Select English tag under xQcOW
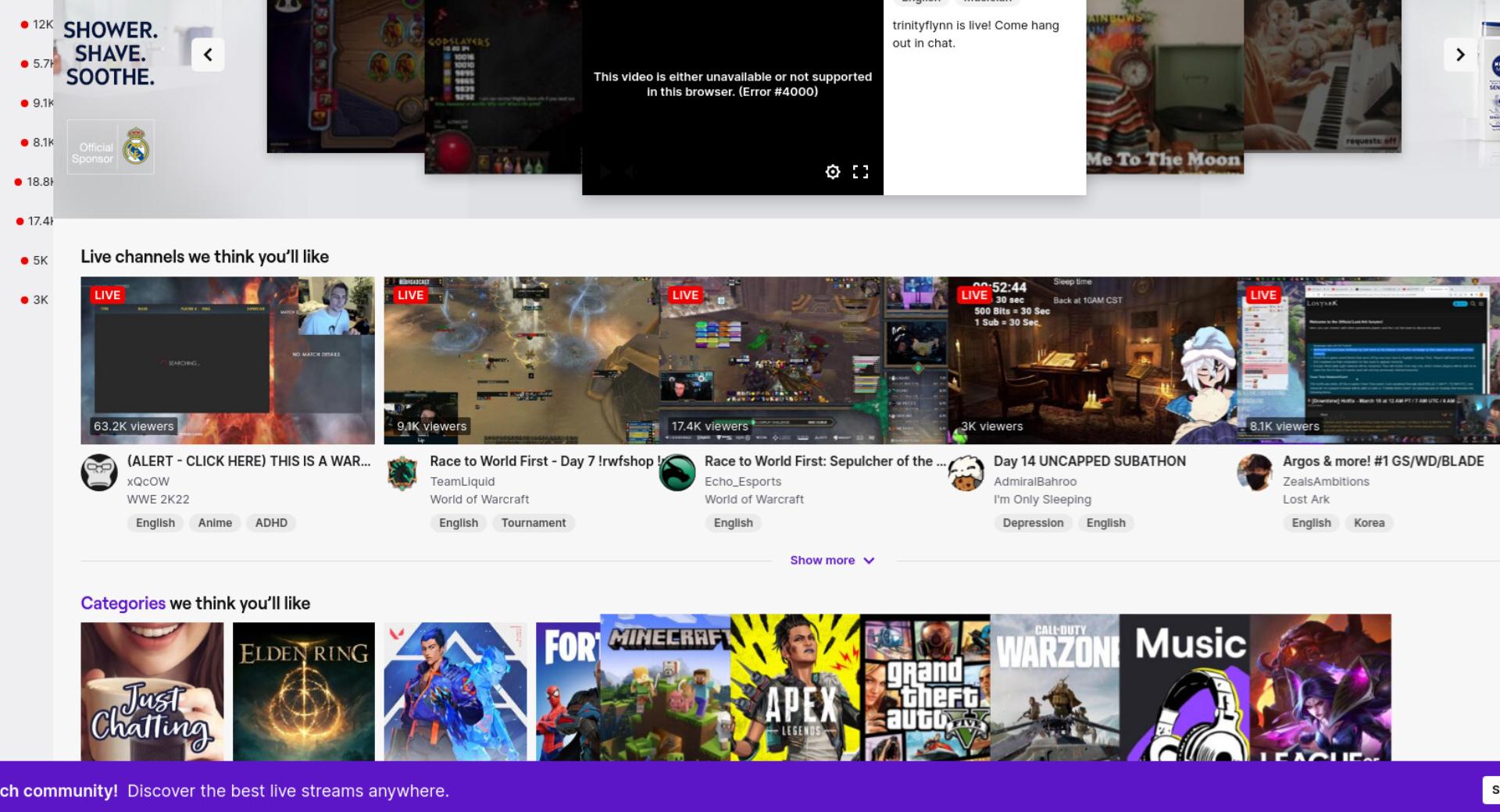The image size is (1500, 812). 155,522
